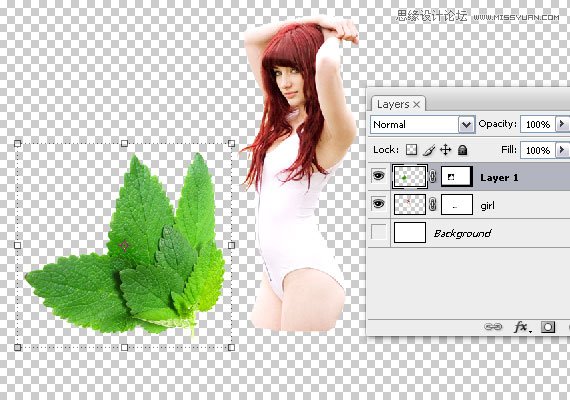Screen dimensions: 570x400
Task: Select Layer 1 image thumbnail
Action: 410,176
